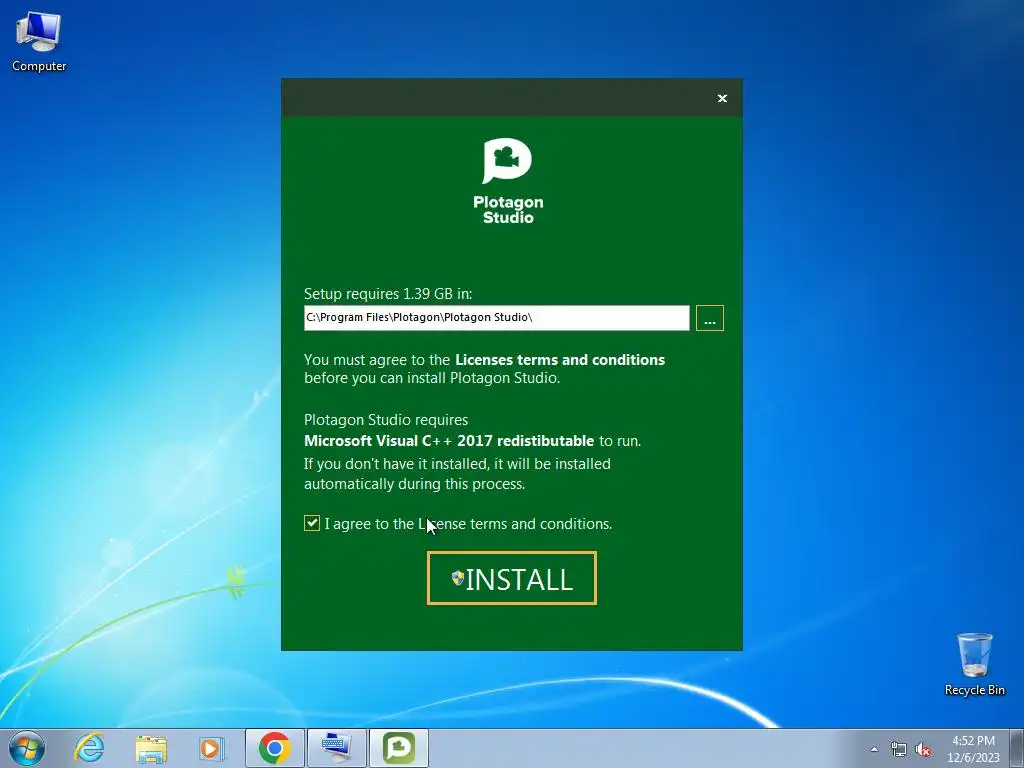Open Windows Explorer from the taskbar
This screenshot has width=1024, height=768.
pos(151,748)
